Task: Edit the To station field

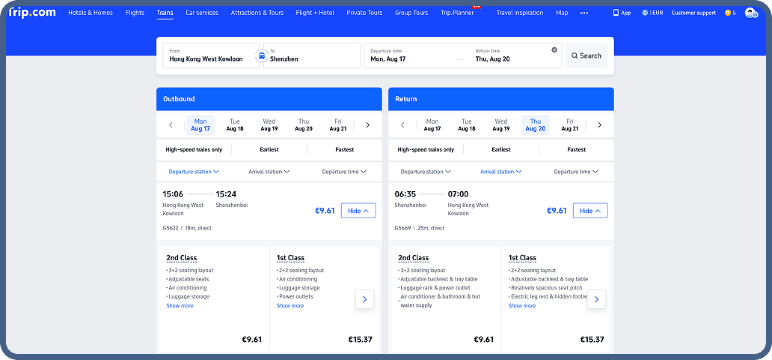Action: pos(312,56)
